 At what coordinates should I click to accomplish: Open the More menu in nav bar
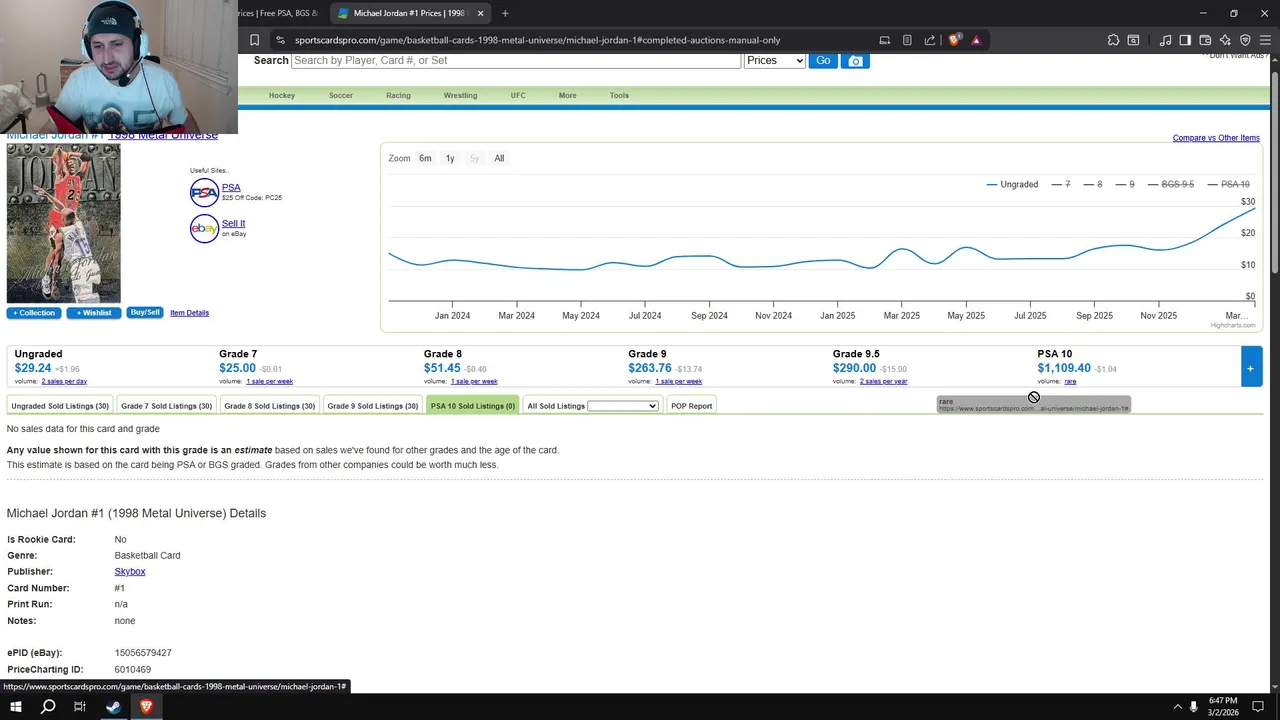567,96
